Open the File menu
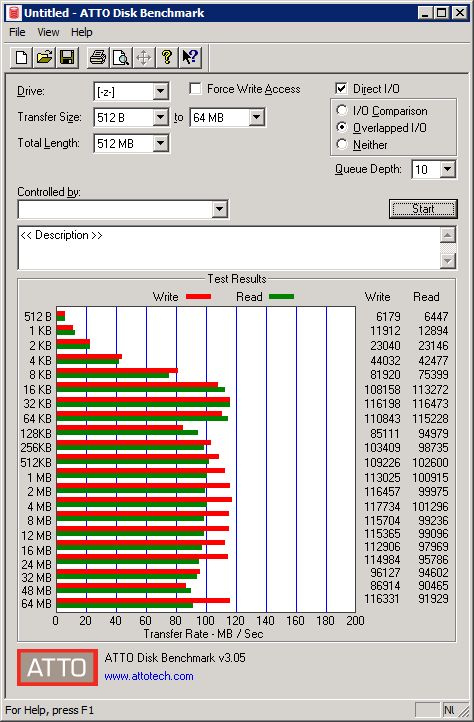Viewport: 474px width, 722px height. 17,32
